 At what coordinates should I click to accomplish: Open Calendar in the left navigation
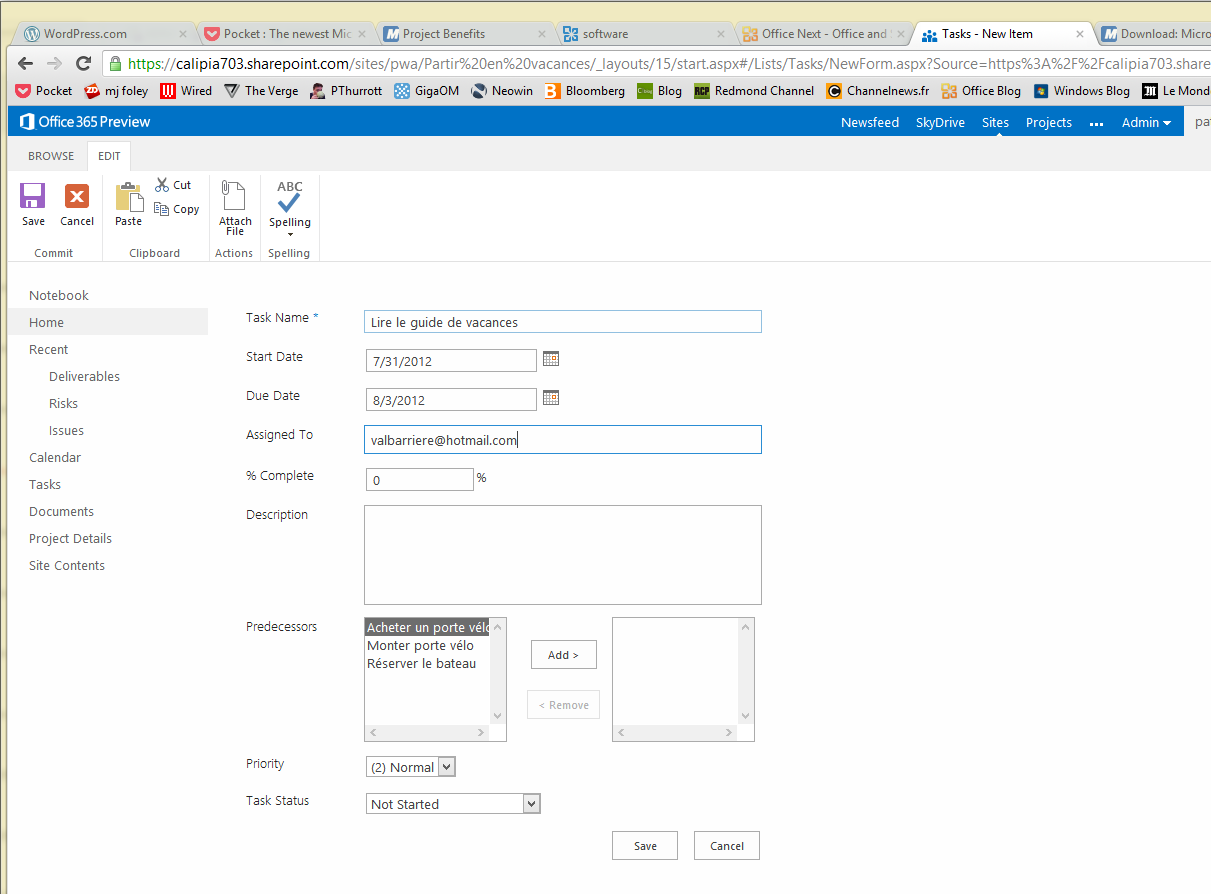[x=55, y=457]
